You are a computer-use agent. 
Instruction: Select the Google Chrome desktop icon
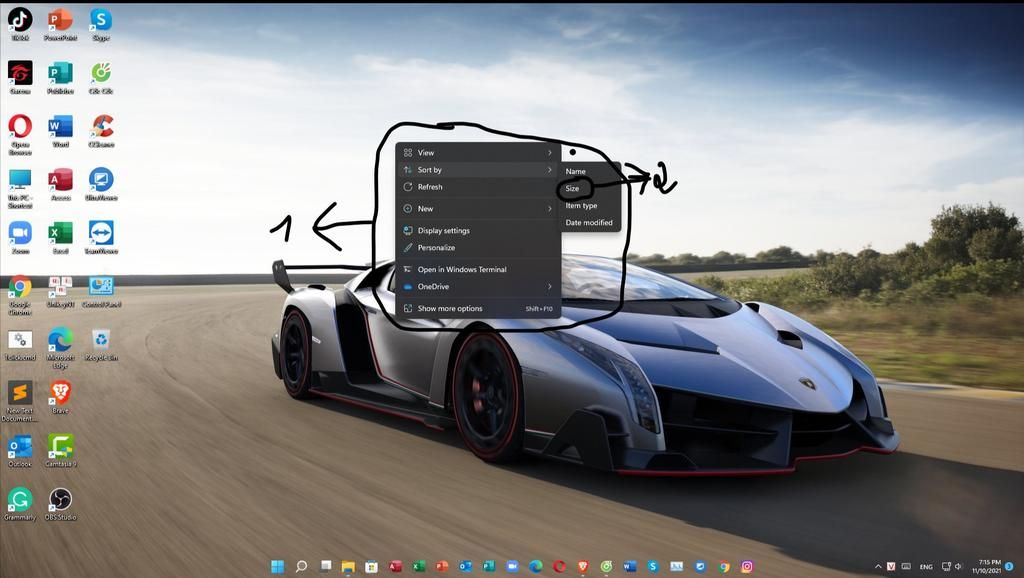[20, 295]
